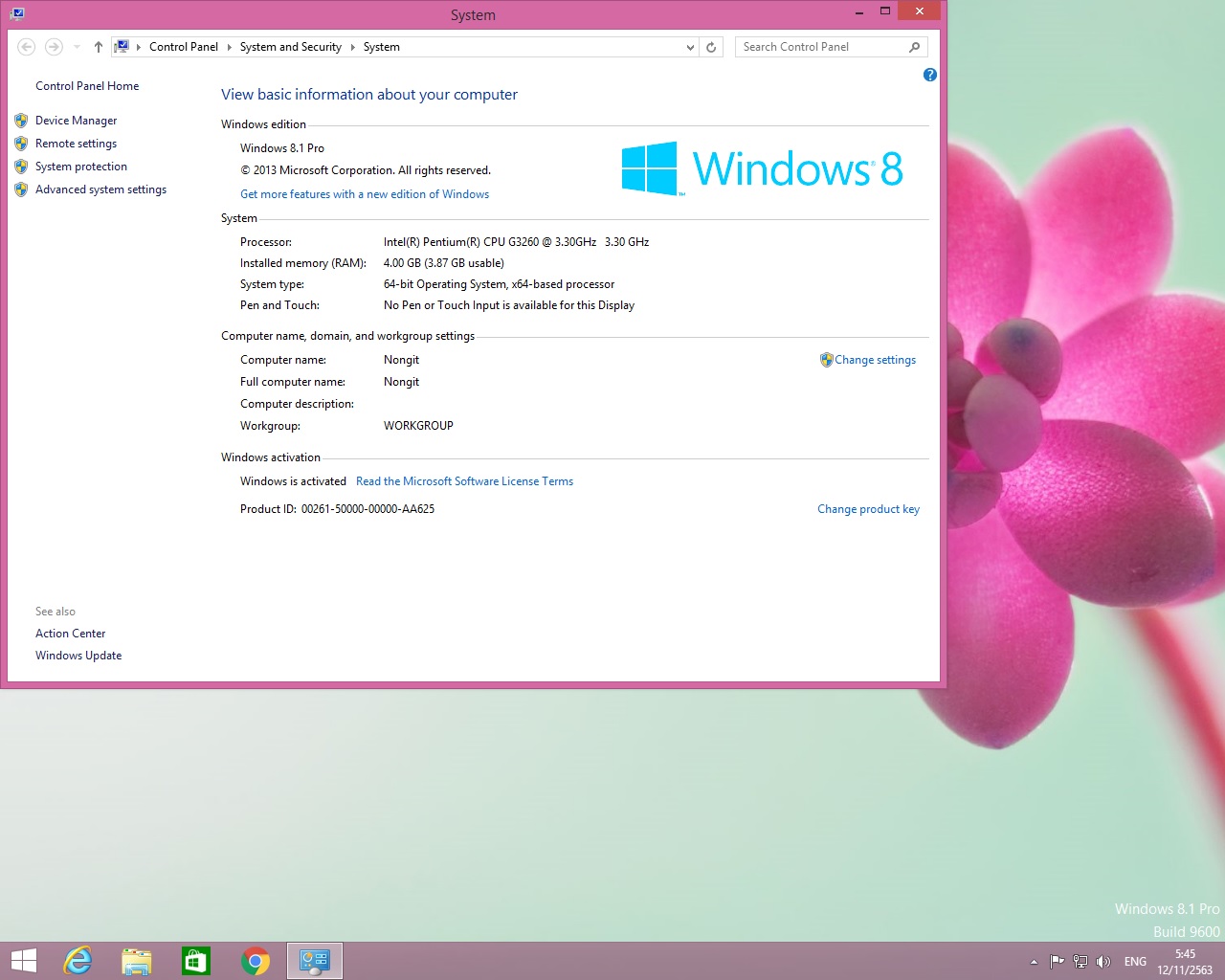
Task: Click the installed memory value 4.00 GB
Action: (x=443, y=263)
